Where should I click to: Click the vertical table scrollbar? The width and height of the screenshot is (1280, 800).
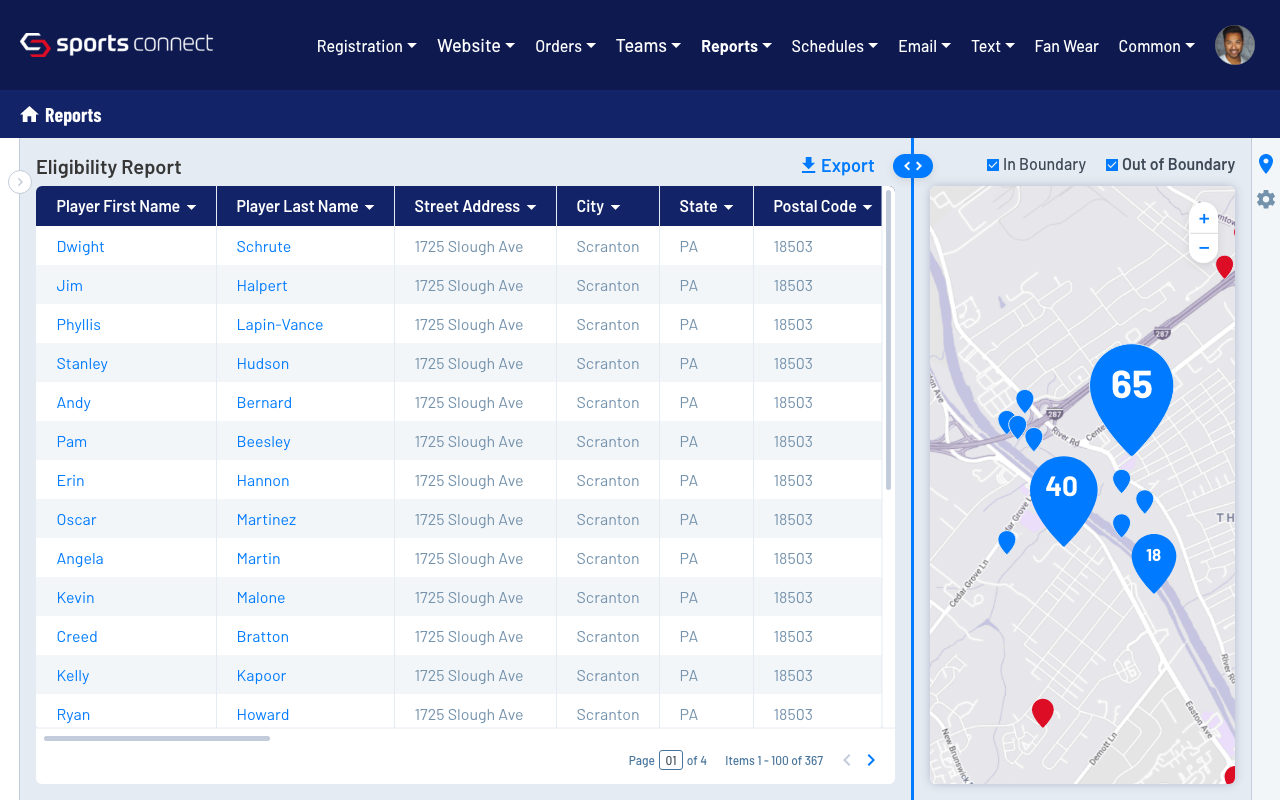click(888, 340)
